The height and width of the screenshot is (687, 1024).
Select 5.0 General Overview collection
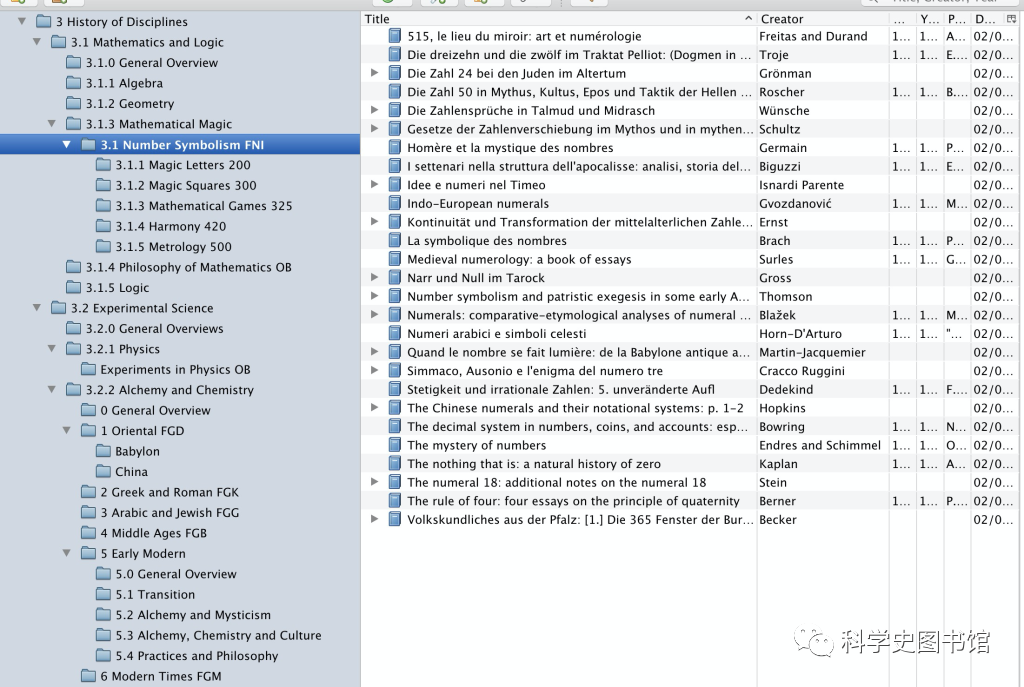tap(176, 574)
